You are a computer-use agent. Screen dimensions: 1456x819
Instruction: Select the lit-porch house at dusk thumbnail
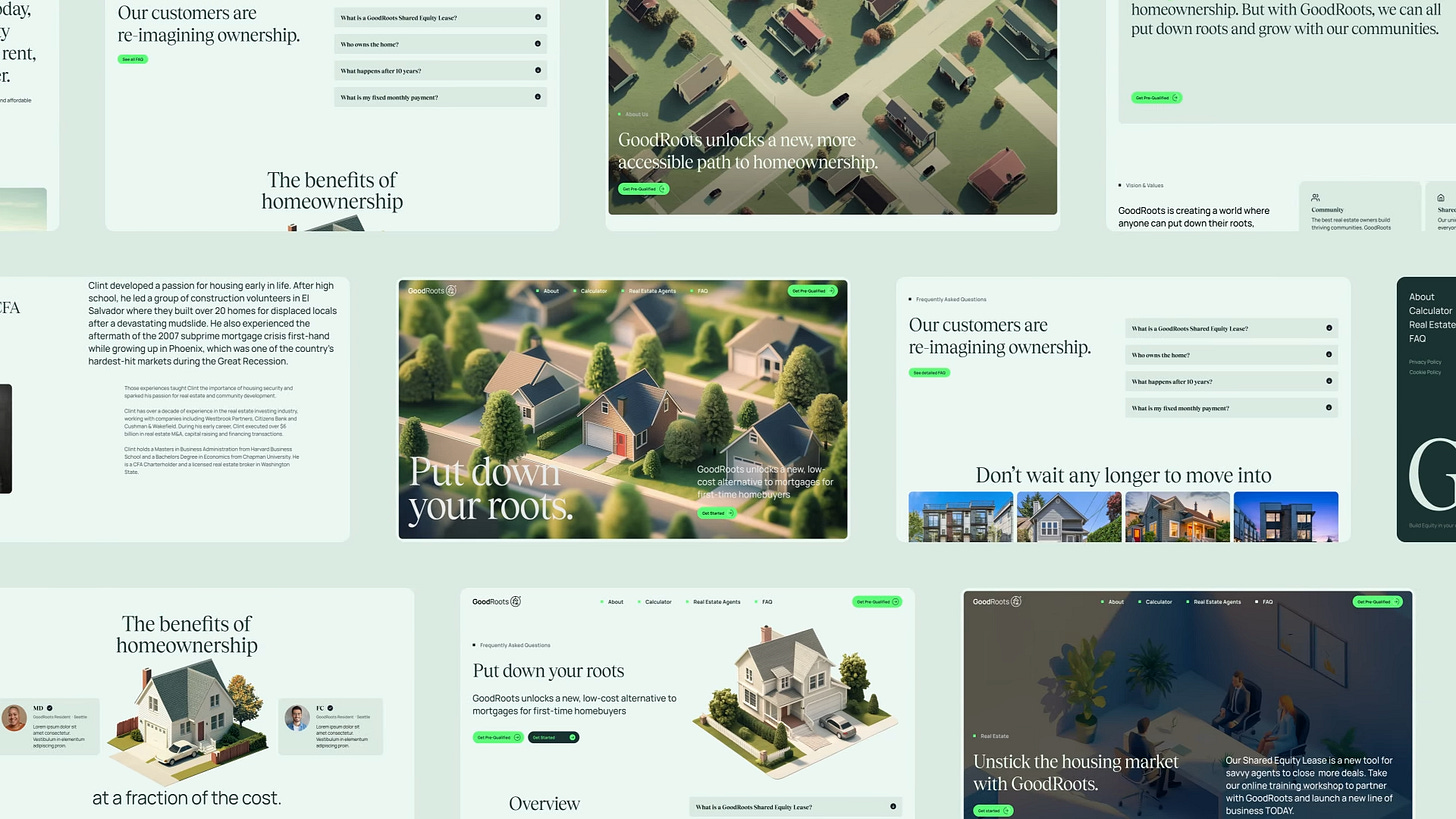(x=1177, y=516)
